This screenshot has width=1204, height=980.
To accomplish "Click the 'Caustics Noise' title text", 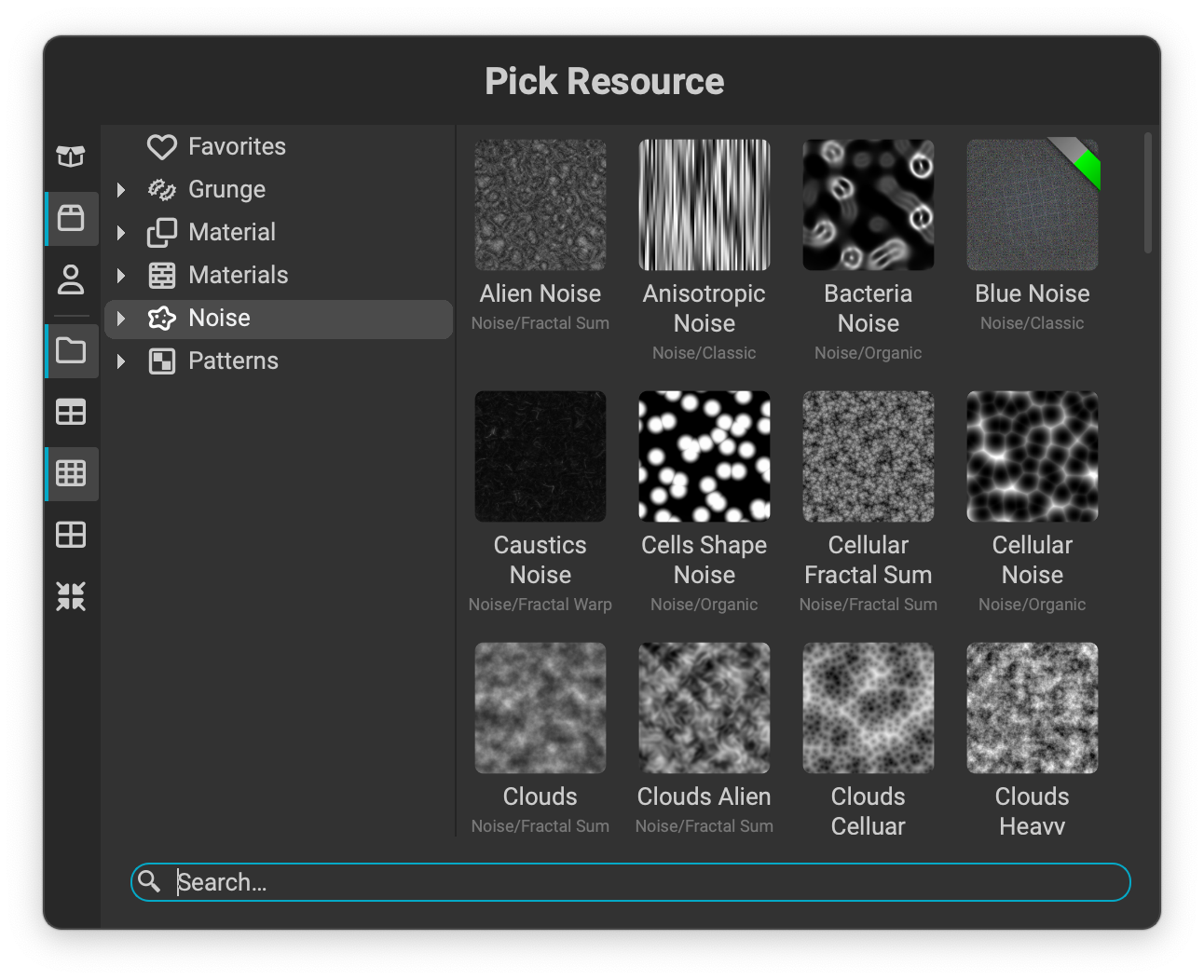I will click(x=540, y=560).
